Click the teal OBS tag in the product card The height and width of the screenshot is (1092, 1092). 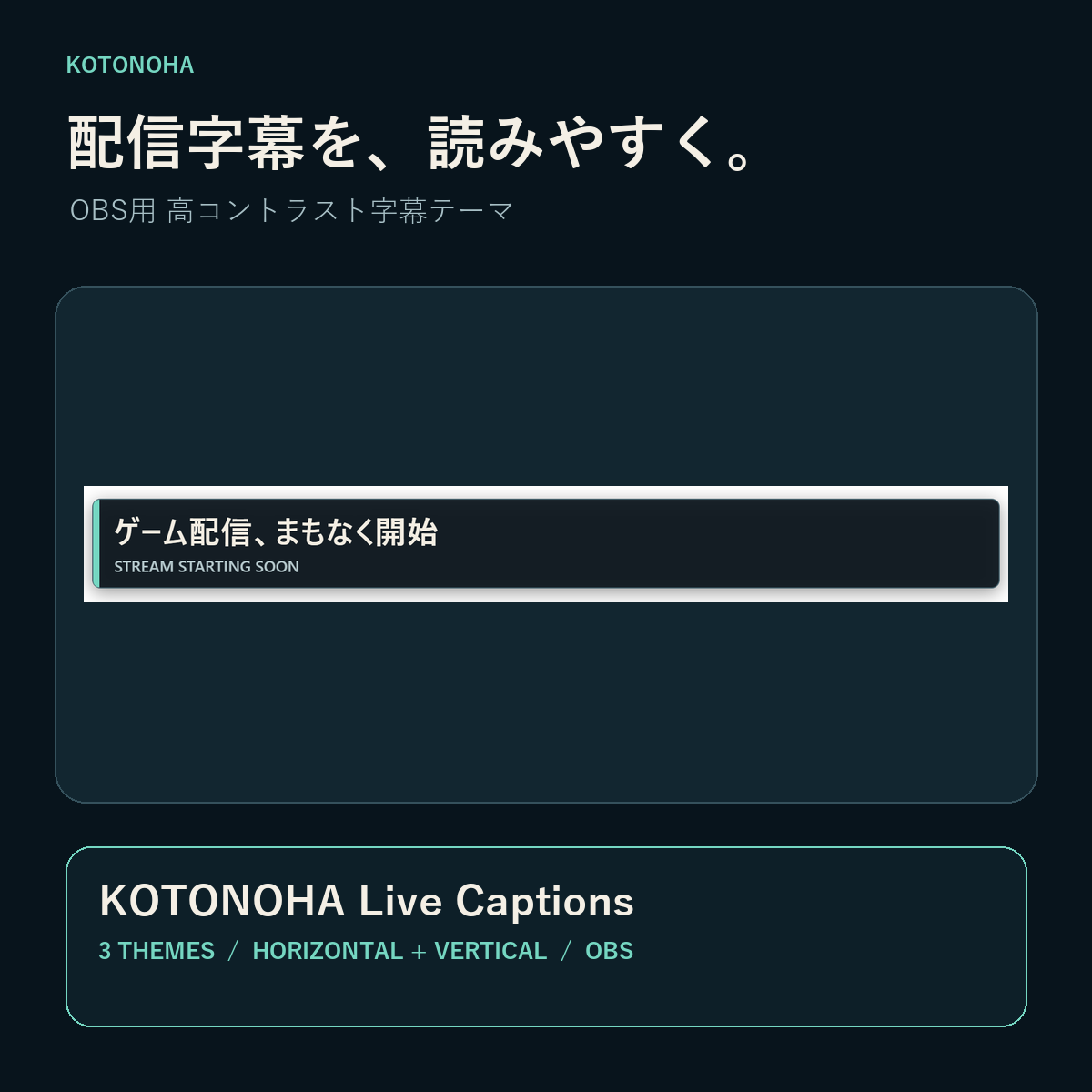609,951
